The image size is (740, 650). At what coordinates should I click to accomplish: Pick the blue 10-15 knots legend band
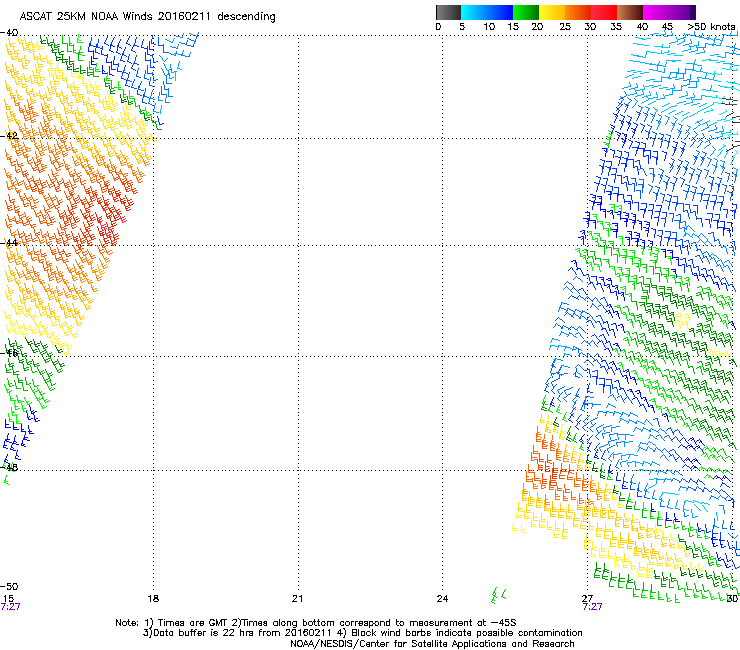500,12
